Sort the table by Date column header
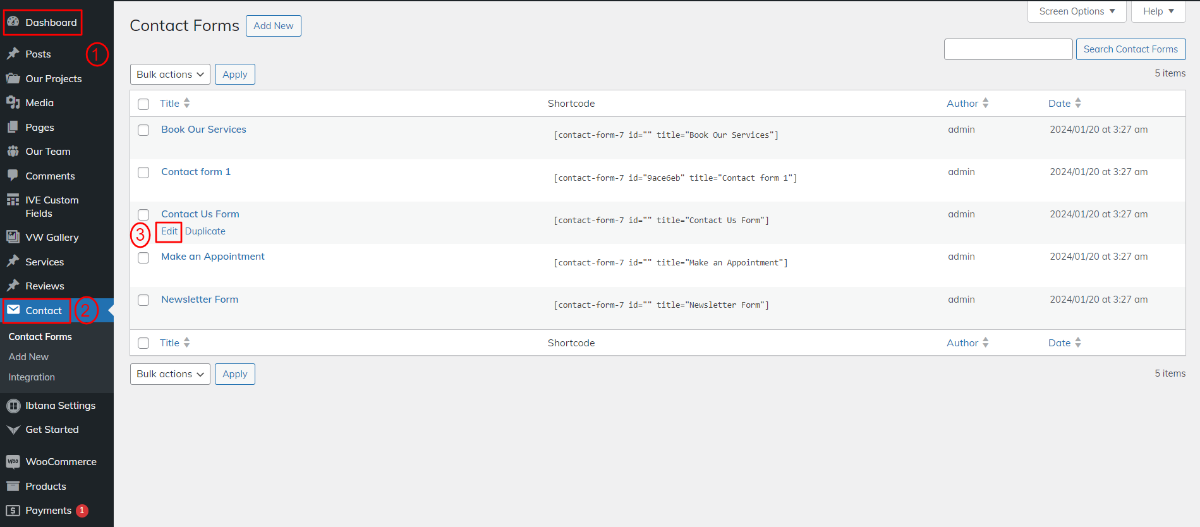This screenshot has width=1200, height=527. [1059, 104]
